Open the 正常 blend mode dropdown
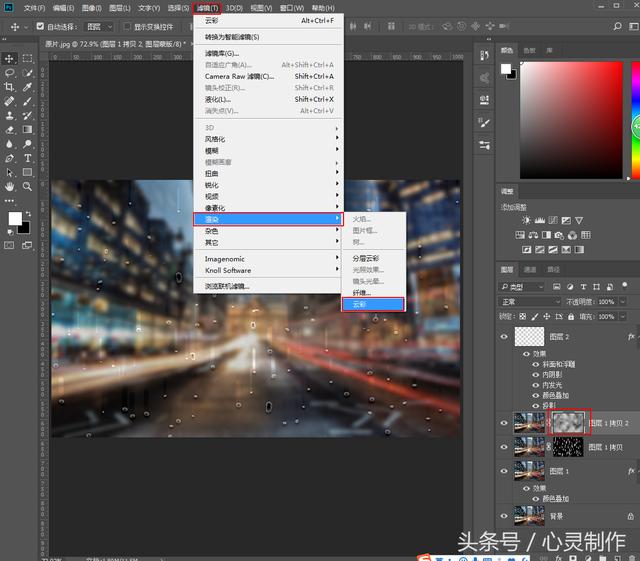This screenshot has width=640, height=561. coord(530,301)
